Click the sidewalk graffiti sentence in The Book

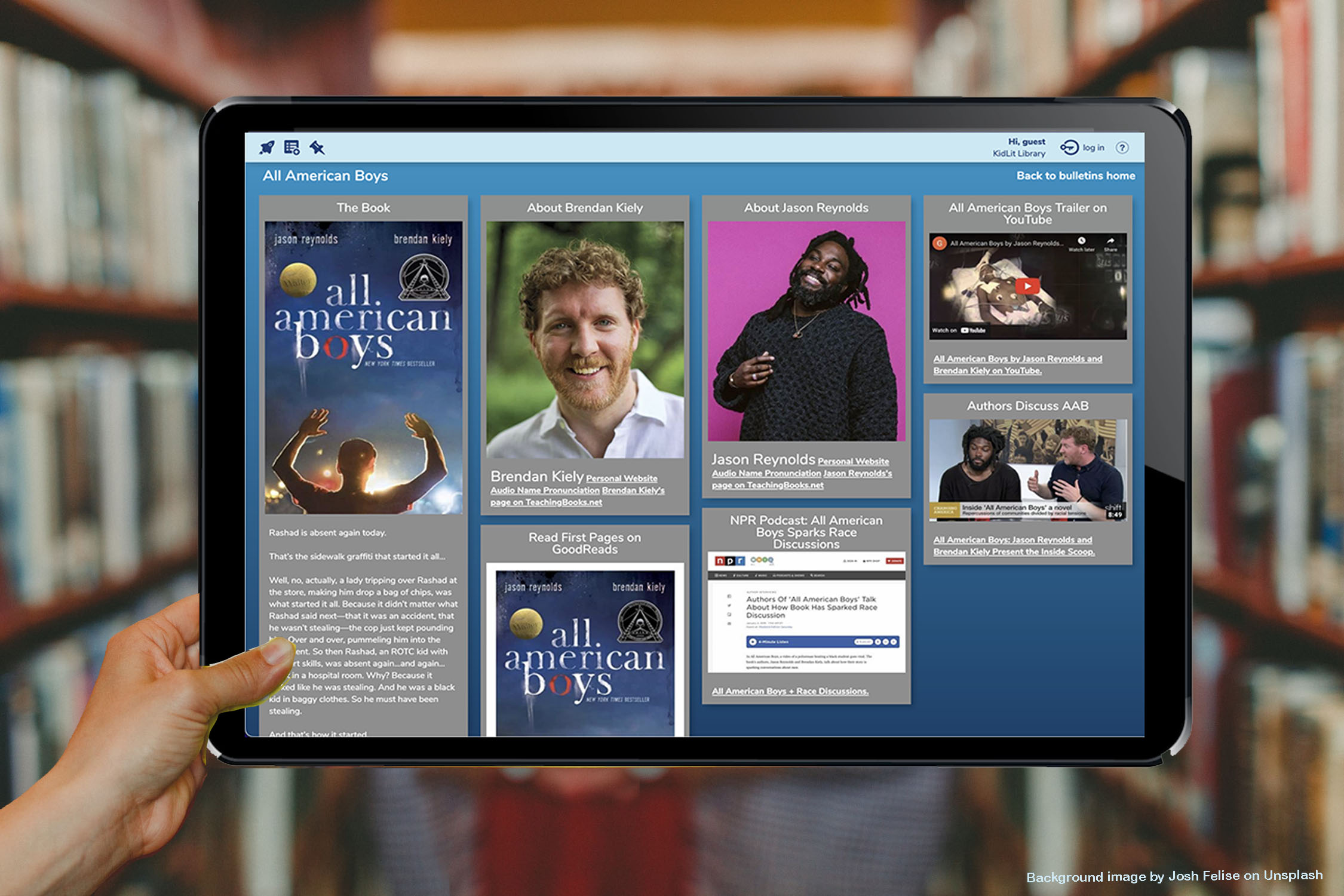click(x=357, y=557)
